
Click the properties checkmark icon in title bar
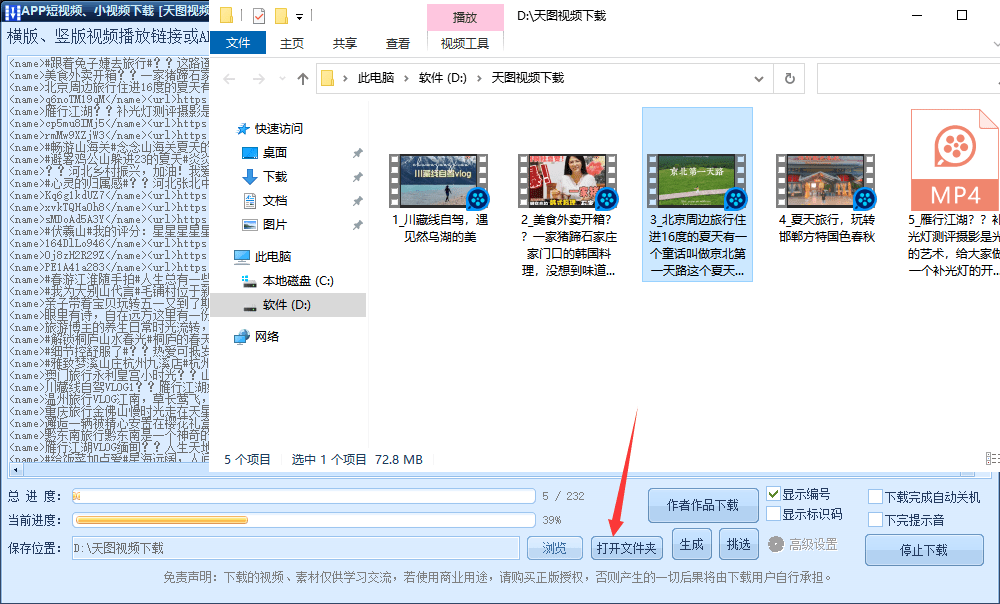pyautogui.click(x=258, y=15)
